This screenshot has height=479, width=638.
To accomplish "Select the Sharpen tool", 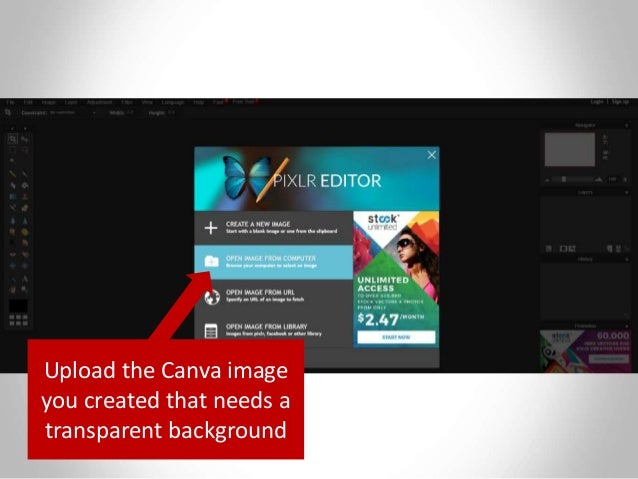I will pos(24,220).
